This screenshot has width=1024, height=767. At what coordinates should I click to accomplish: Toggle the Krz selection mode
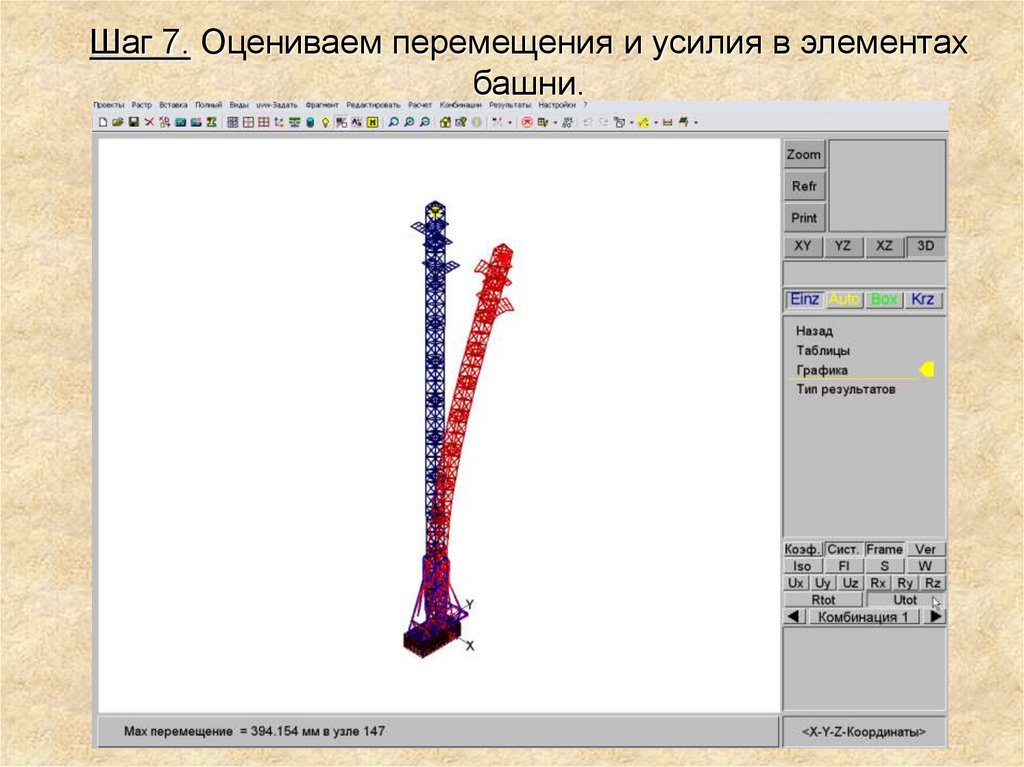pyautogui.click(x=923, y=299)
